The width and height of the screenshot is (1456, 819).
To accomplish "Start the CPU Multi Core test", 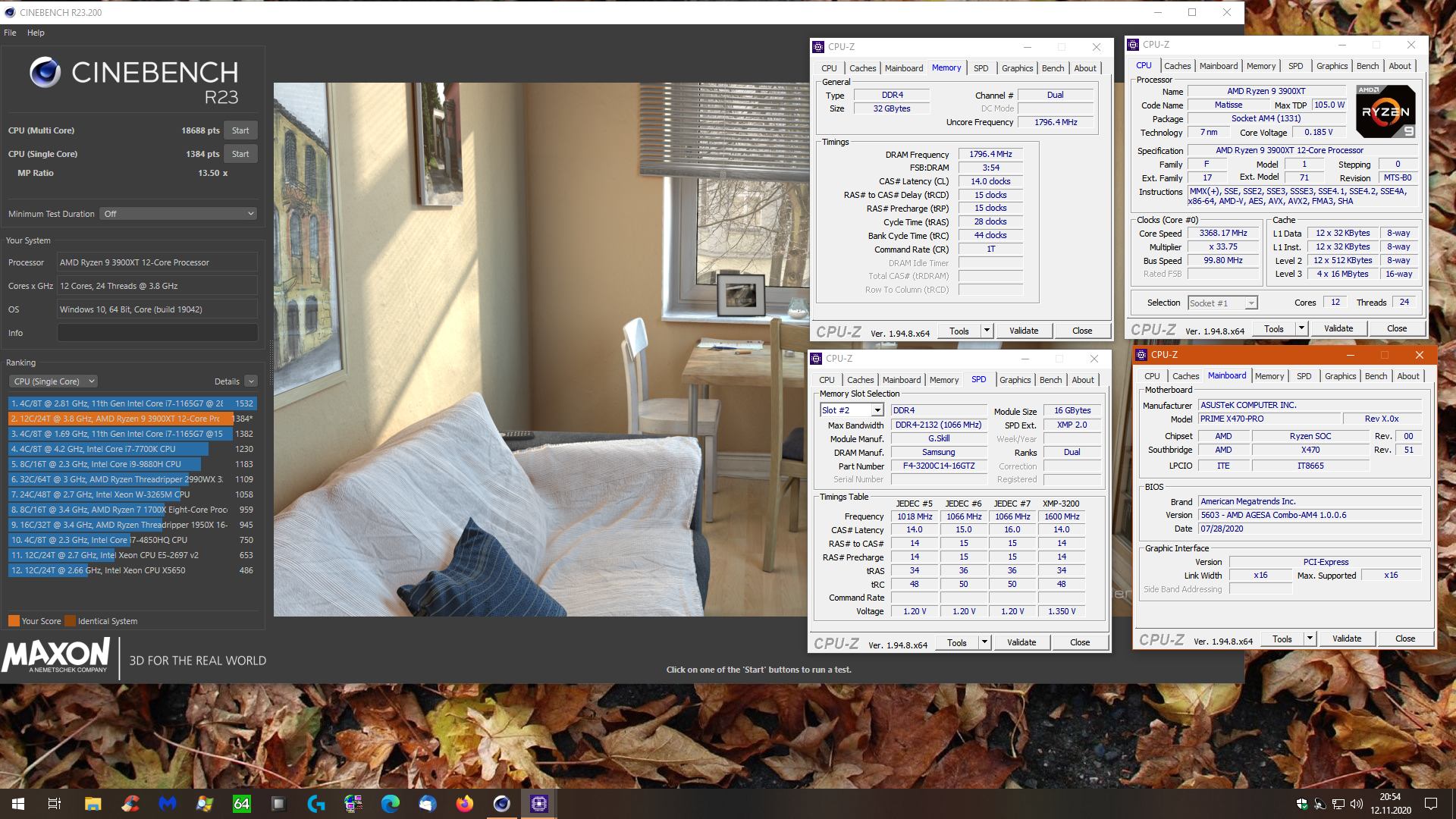I will coord(240,130).
